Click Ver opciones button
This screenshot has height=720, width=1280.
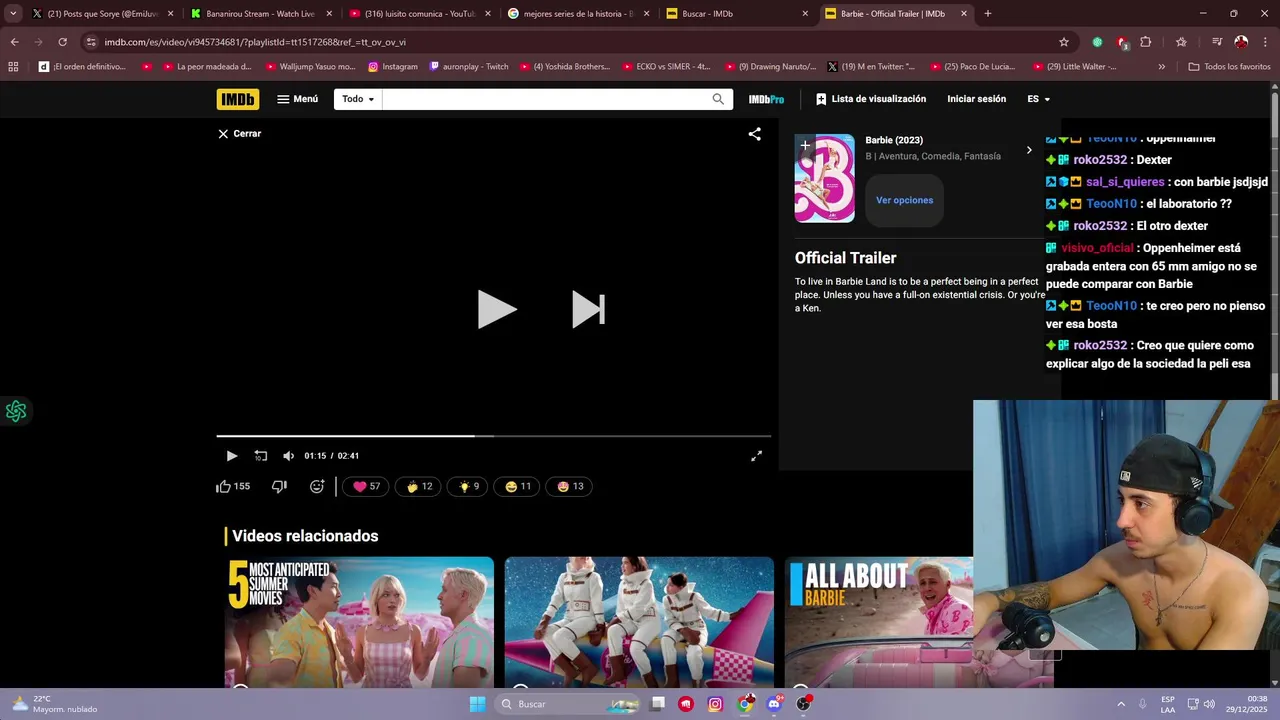coord(904,200)
